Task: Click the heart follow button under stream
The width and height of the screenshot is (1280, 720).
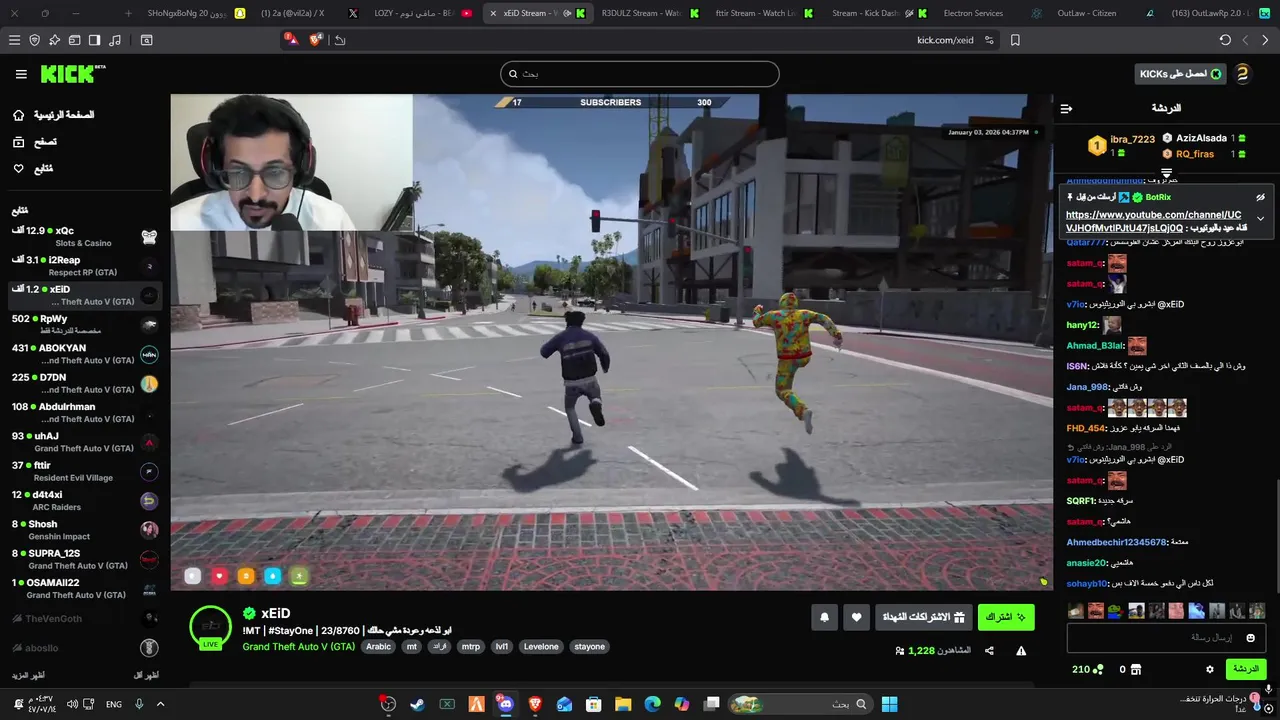Action: click(x=856, y=618)
